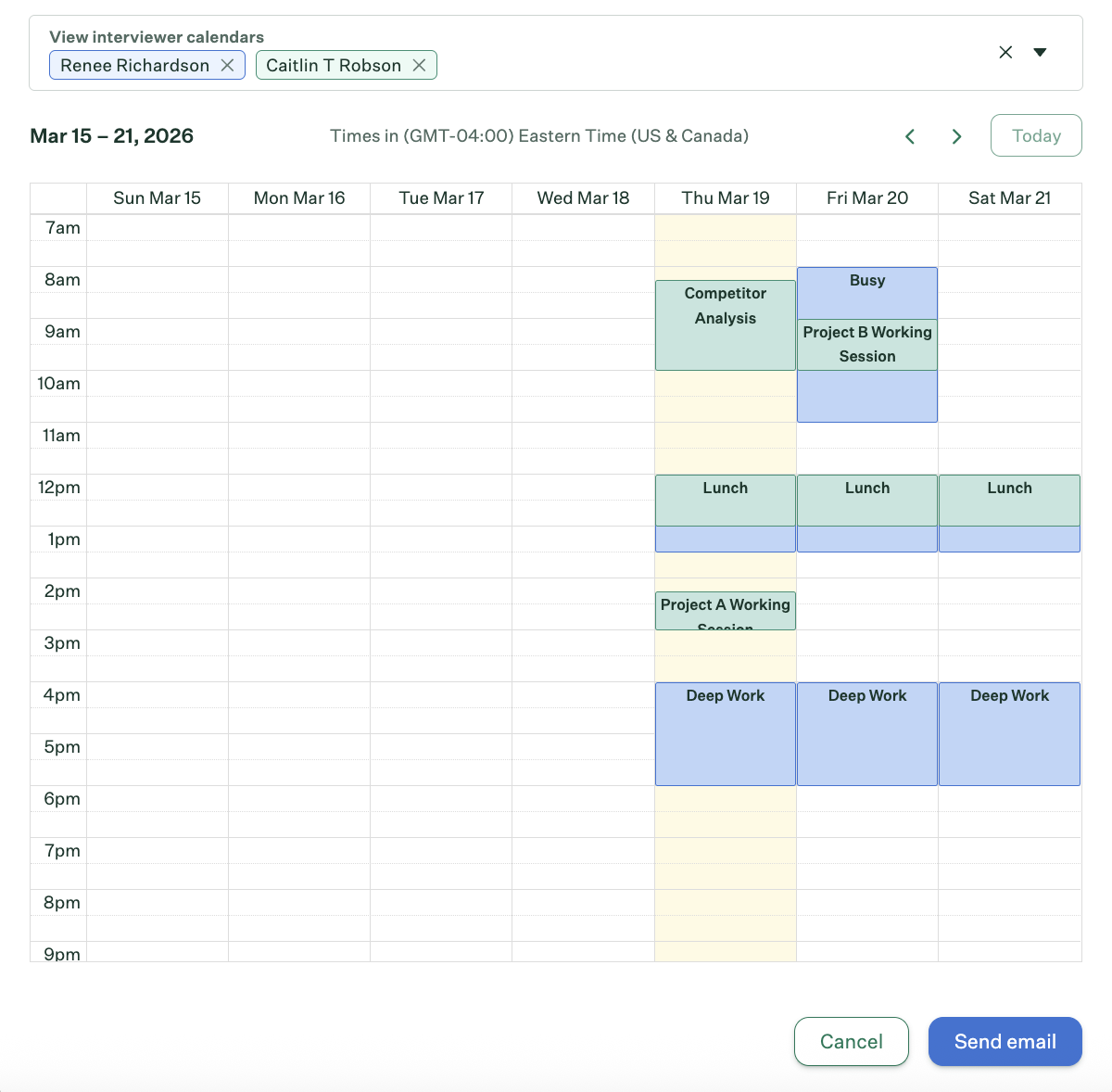Select Saturday's Lunch event
1112x1092 pixels.
[1009, 500]
